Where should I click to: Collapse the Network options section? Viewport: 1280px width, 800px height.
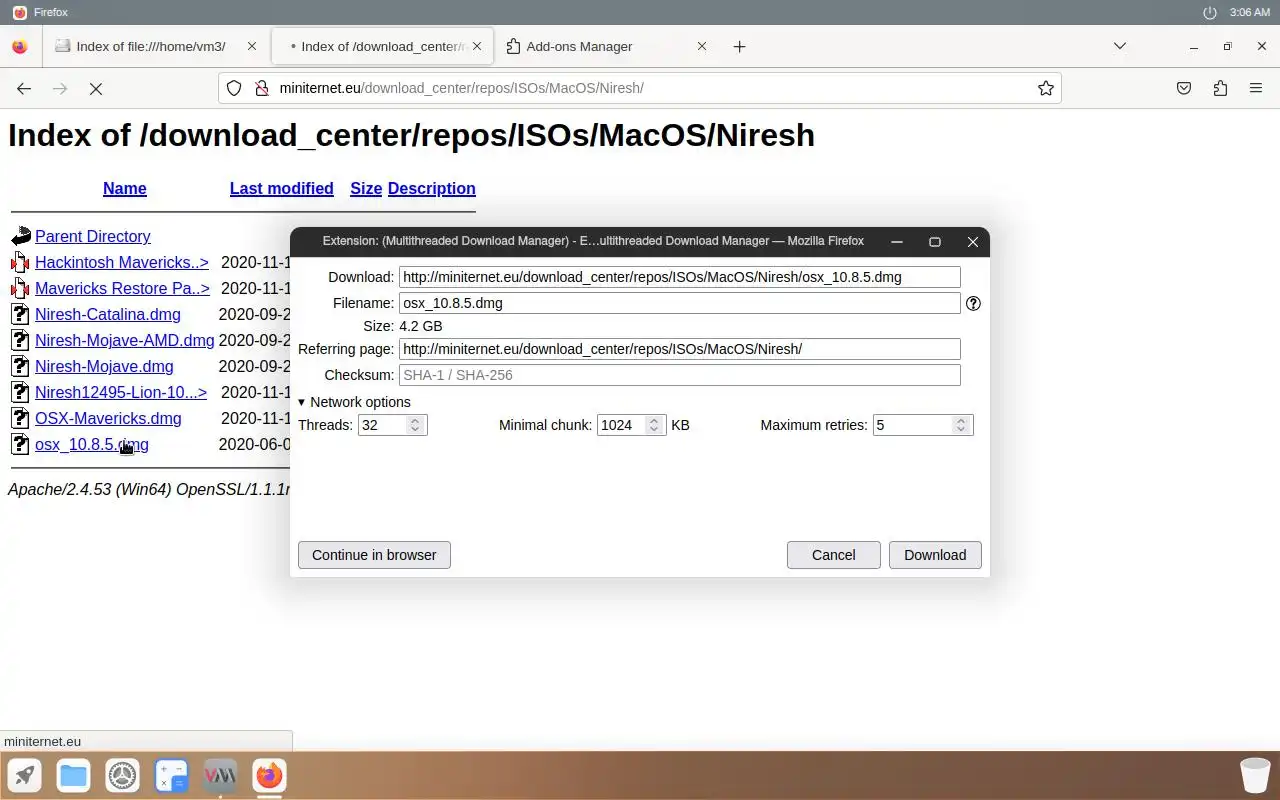coord(354,402)
